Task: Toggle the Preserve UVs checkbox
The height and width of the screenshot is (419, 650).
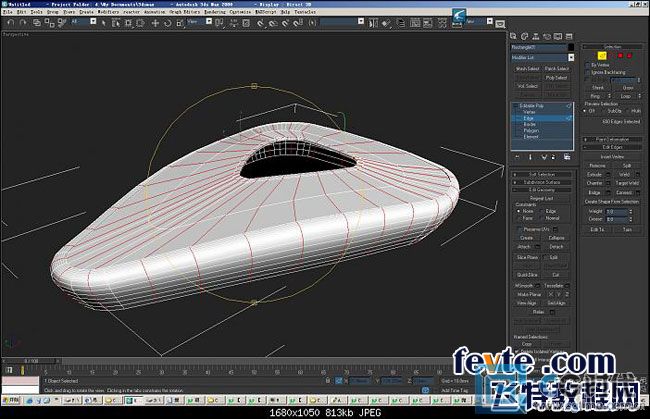Action: point(519,229)
